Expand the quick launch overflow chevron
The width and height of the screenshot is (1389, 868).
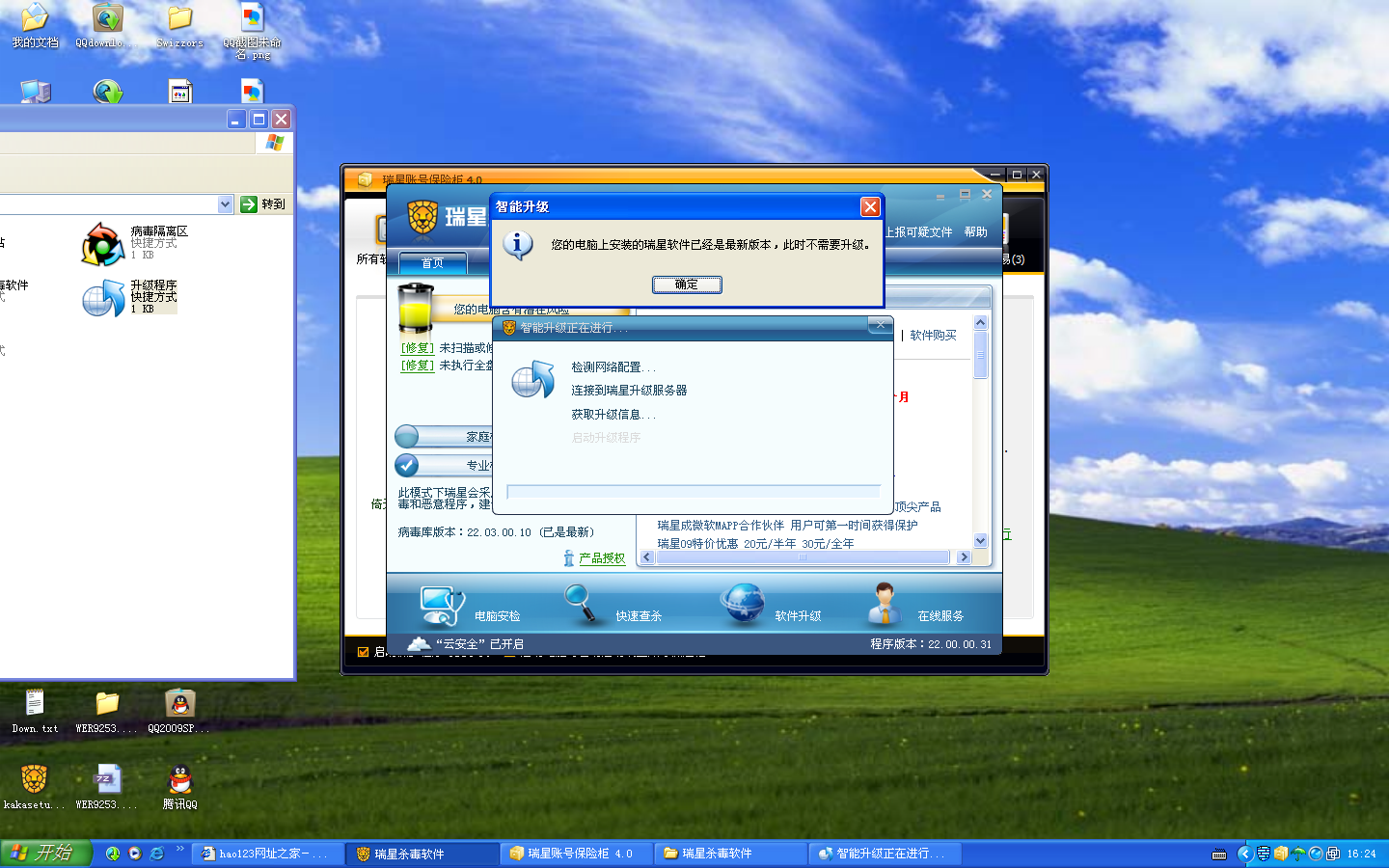179,850
